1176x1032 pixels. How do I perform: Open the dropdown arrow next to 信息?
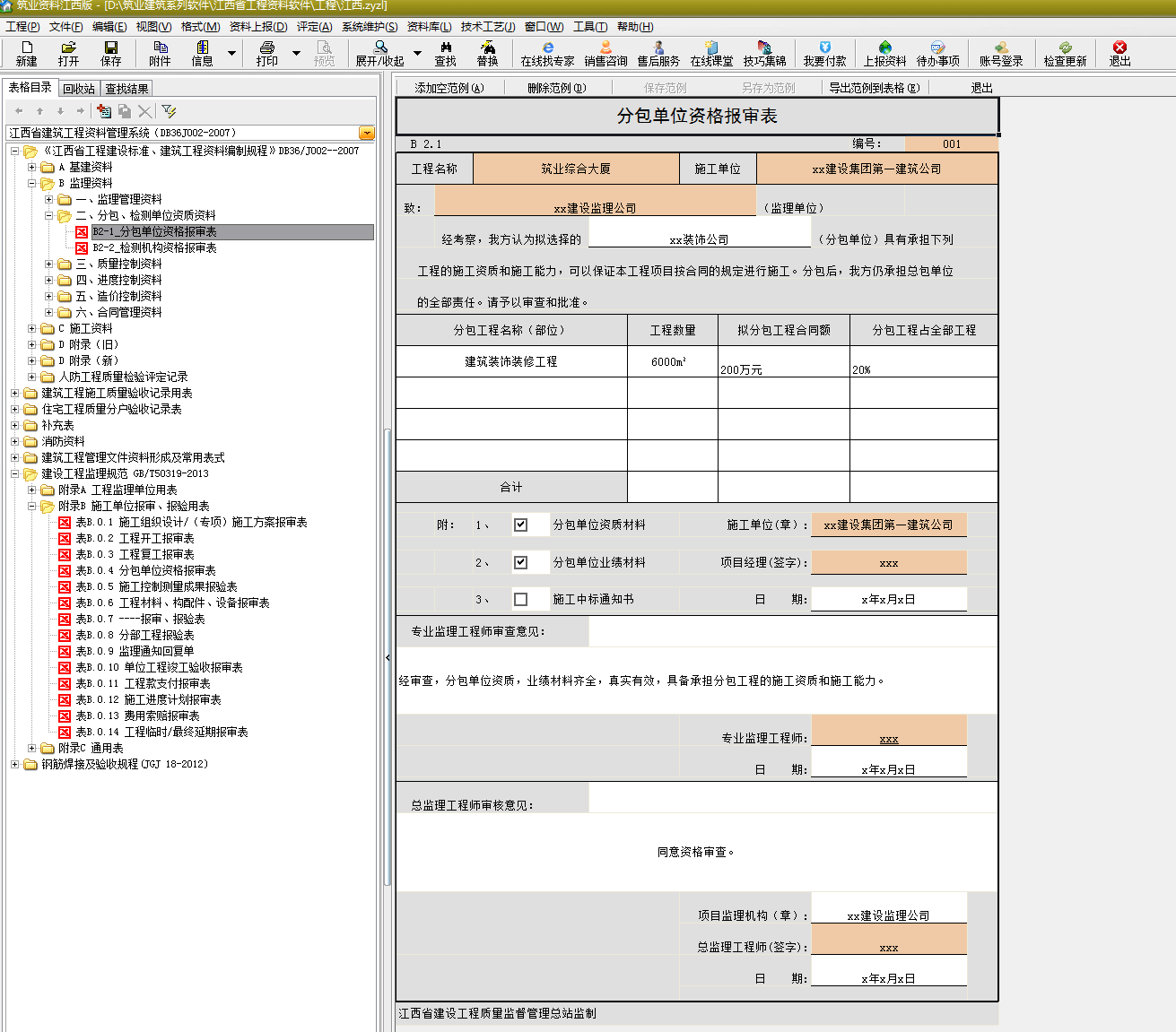[231, 53]
